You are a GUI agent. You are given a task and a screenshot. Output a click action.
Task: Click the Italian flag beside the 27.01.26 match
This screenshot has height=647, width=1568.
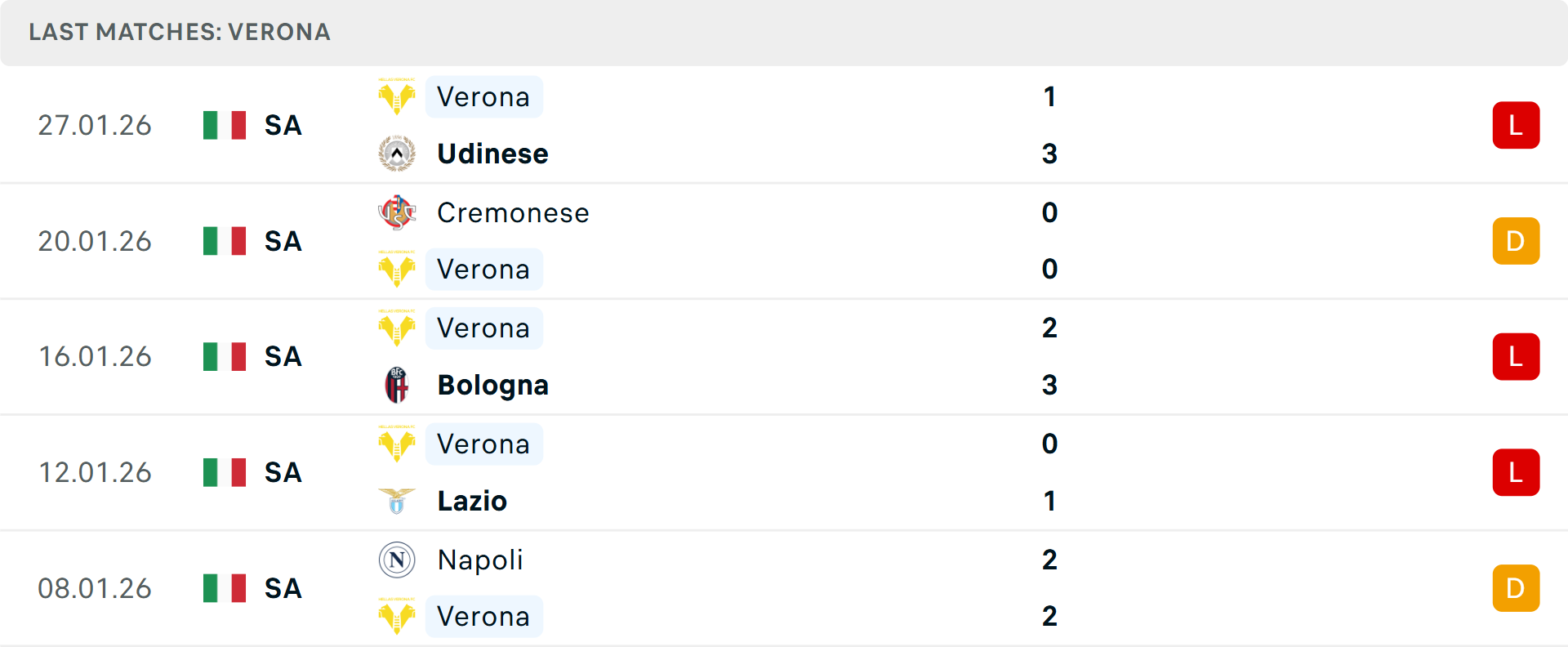coord(225,125)
